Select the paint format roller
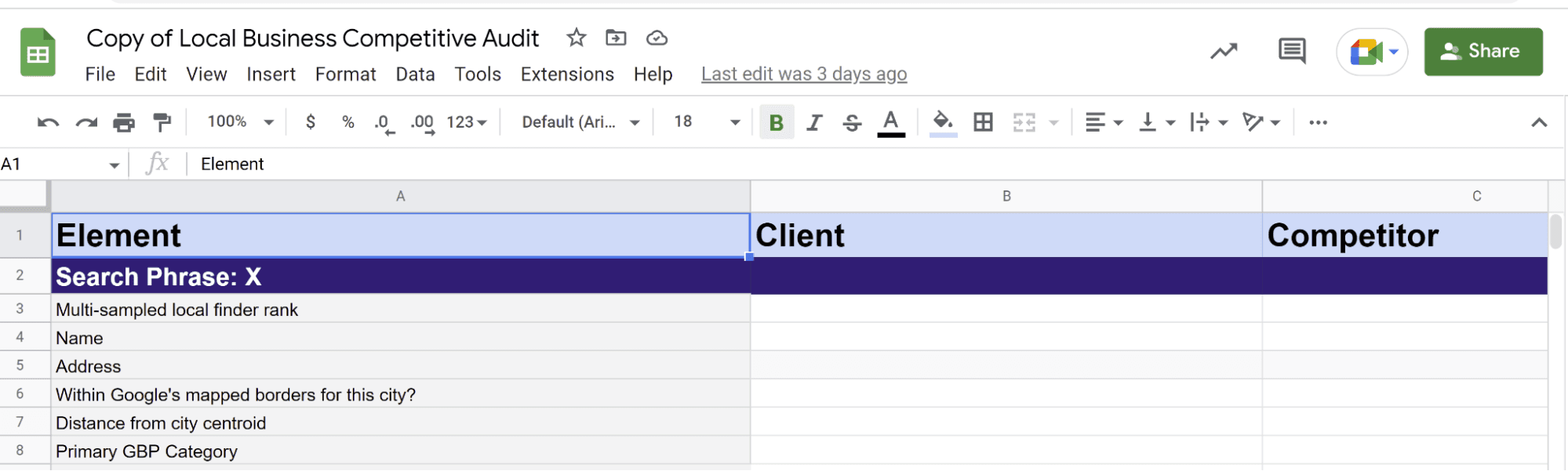The height and width of the screenshot is (471, 1568). 162,122
